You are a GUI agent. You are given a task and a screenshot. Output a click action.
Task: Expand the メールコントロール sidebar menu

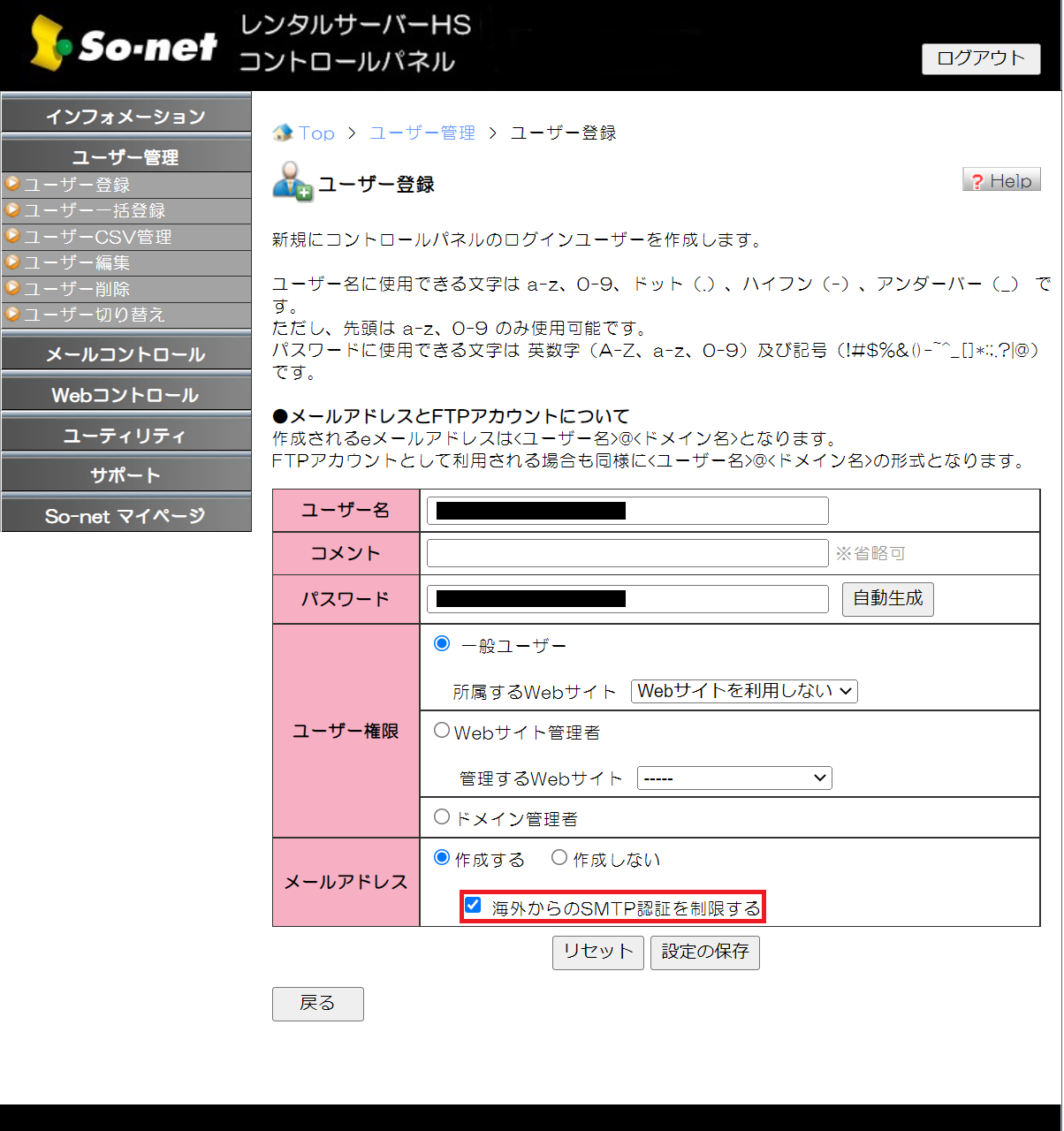pos(125,354)
